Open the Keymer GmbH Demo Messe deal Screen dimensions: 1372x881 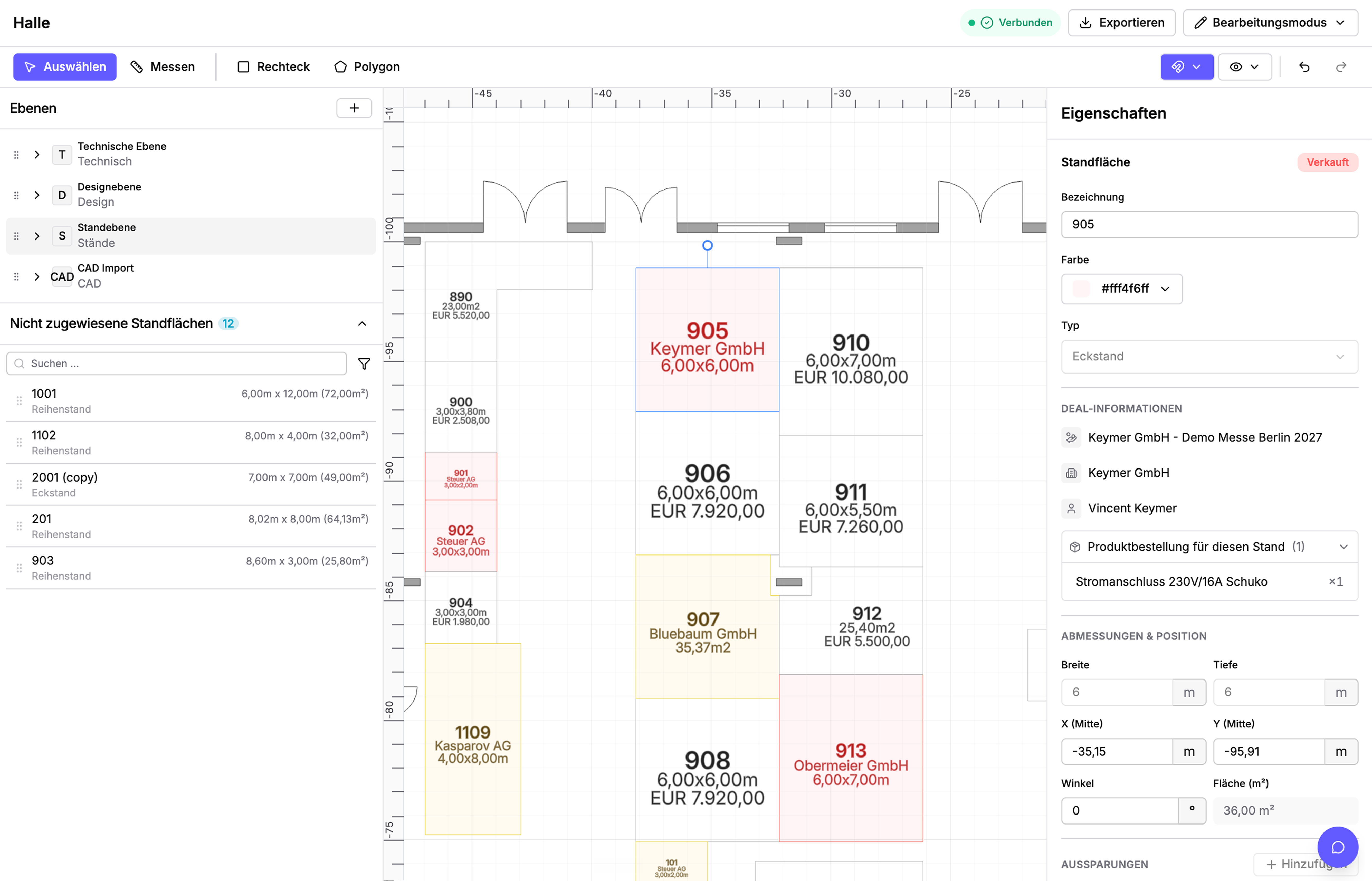click(1204, 438)
